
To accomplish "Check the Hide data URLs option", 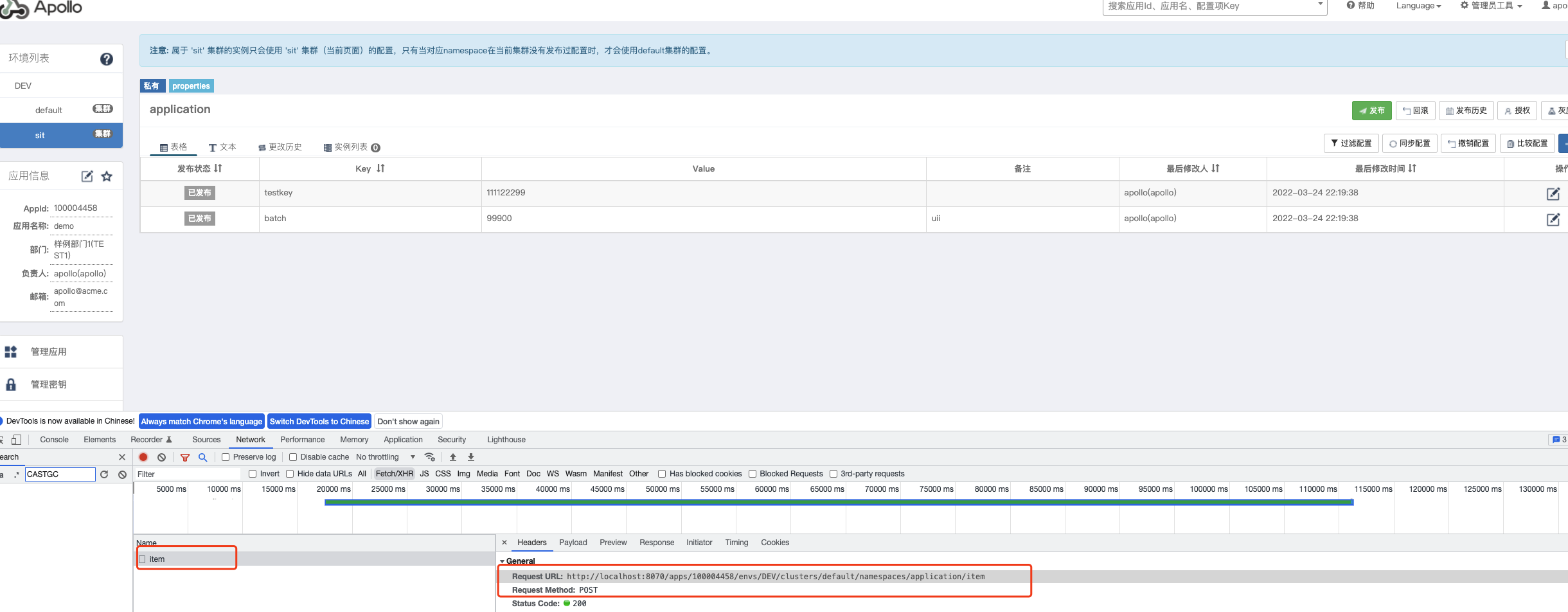I will 290,474.
